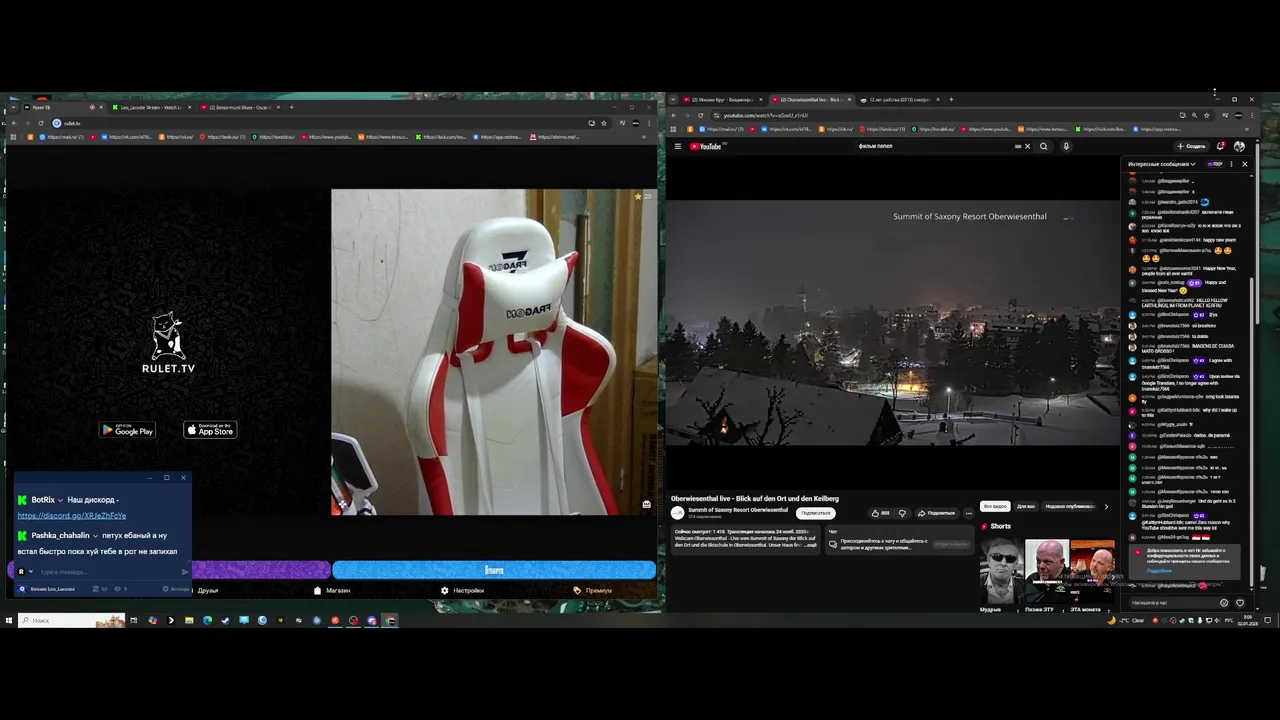1280x720 pixels.
Task: Select the 'Недавно опубликованные' filter chip
Action: click(1070, 506)
